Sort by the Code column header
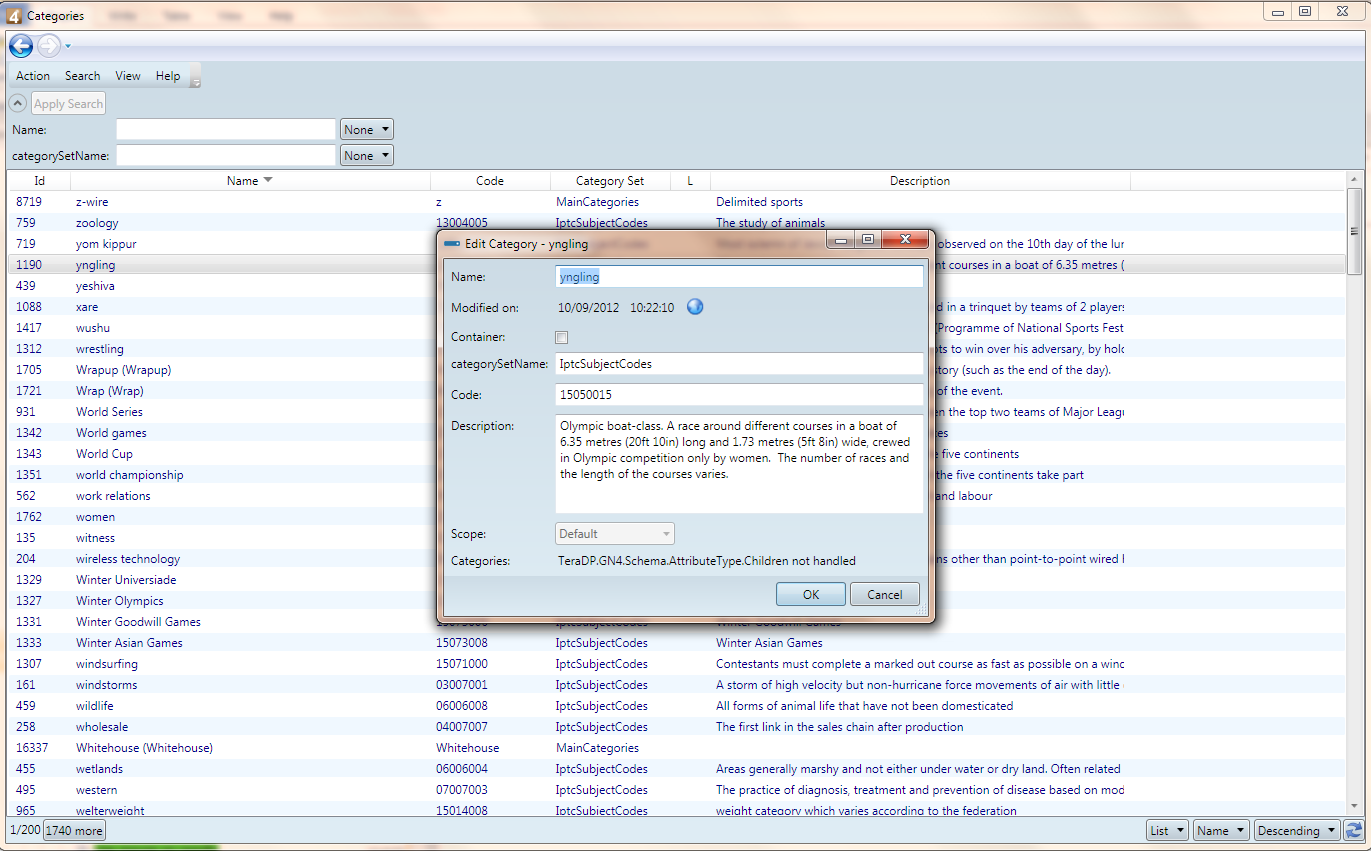The width and height of the screenshot is (1371, 851). click(490, 181)
